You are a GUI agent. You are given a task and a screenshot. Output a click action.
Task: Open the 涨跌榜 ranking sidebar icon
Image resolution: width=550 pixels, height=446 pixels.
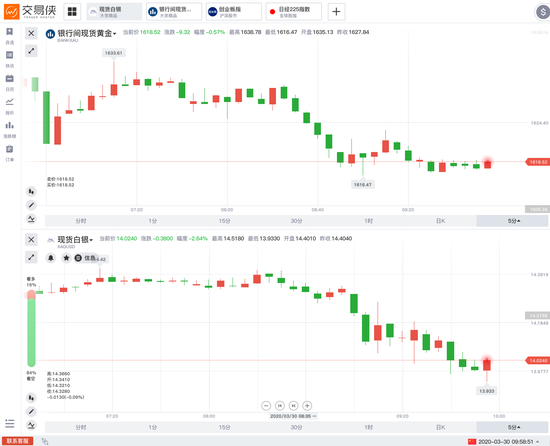pyautogui.click(x=9, y=129)
